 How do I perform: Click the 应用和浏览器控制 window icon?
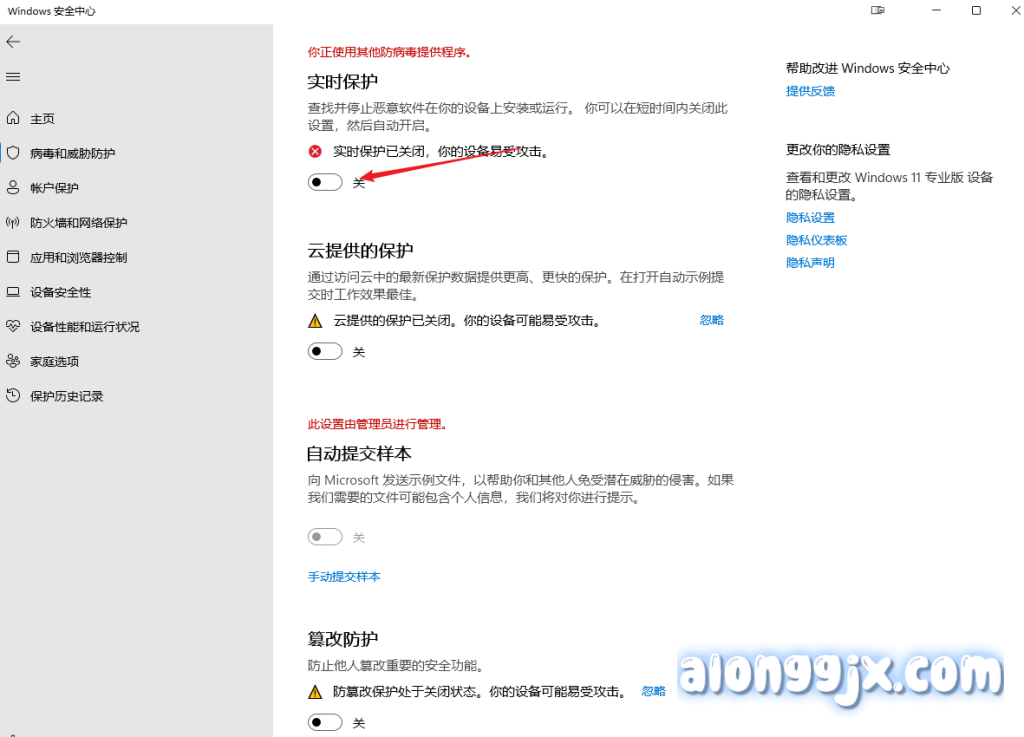pyautogui.click(x=13, y=257)
